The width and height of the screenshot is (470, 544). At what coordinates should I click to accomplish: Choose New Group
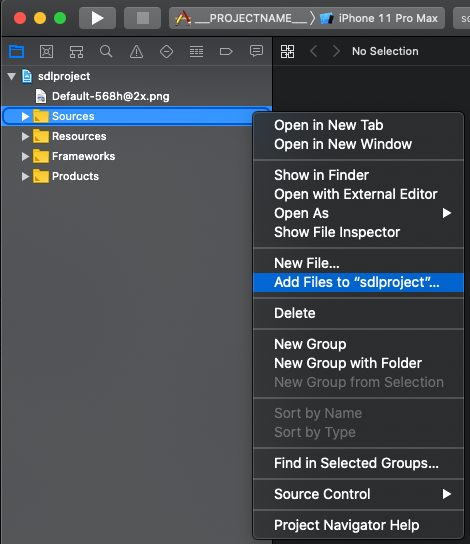[x=358, y=344]
